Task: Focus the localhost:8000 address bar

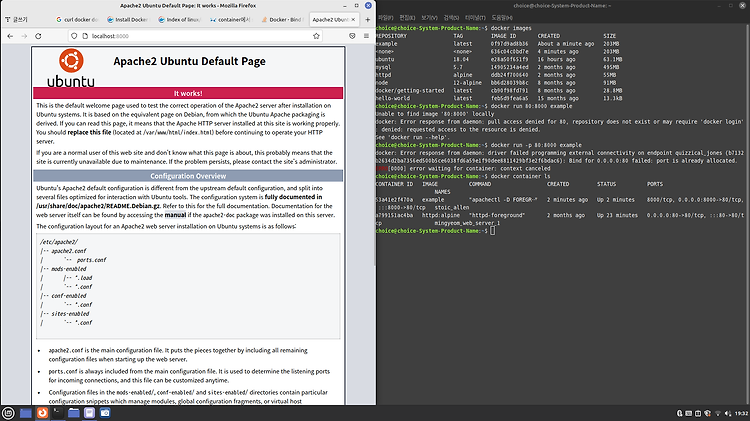Action: point(195,36)
